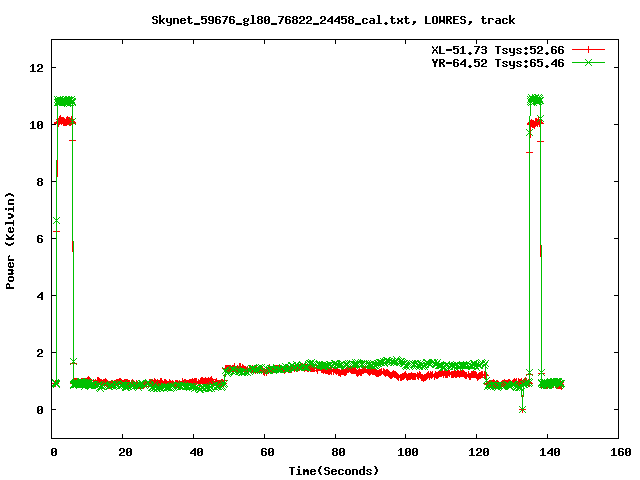Screen dimensions: 640x480
Task: Click the green YR legend line sample
Action: [588, 62]
